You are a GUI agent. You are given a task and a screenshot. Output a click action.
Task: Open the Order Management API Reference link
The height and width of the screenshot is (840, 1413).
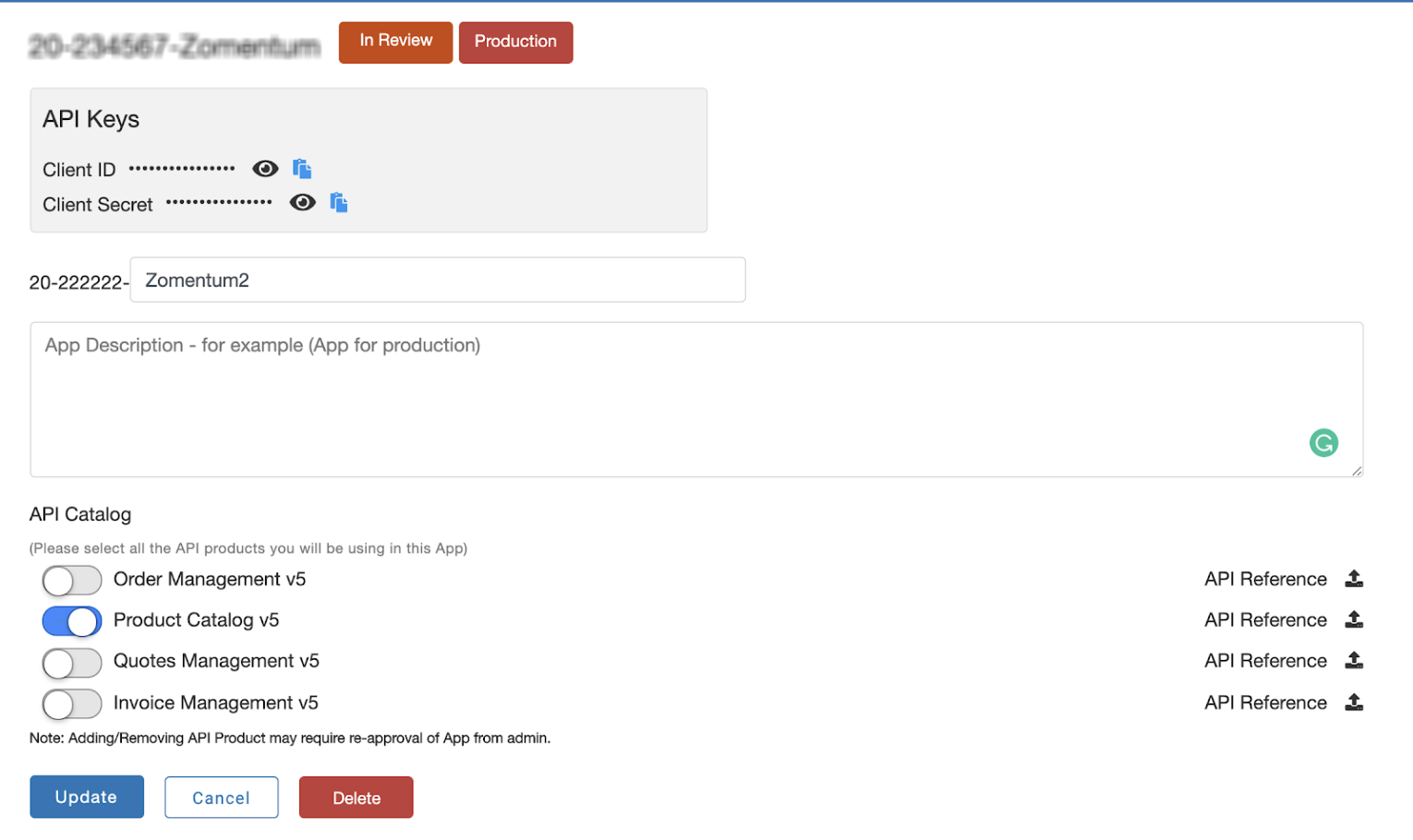point(1265,578)
